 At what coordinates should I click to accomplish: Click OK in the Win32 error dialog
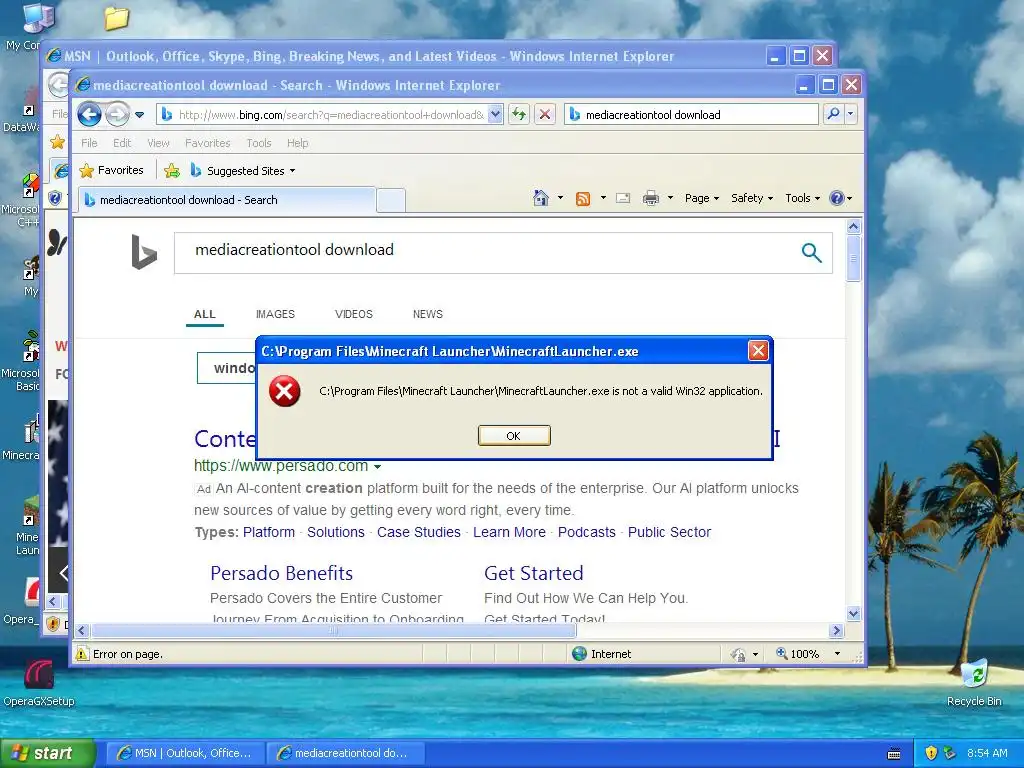pos(514,436)
